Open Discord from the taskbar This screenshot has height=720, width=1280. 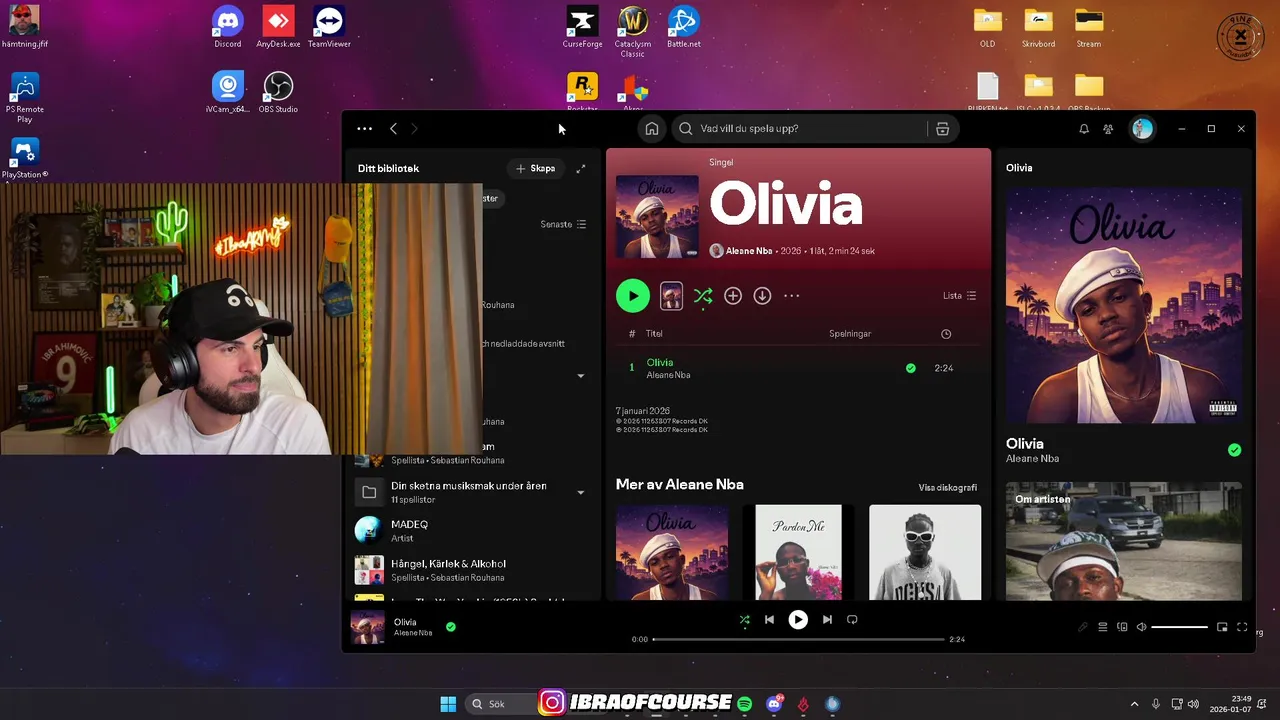pyautogui.click(x=774, y=704)
